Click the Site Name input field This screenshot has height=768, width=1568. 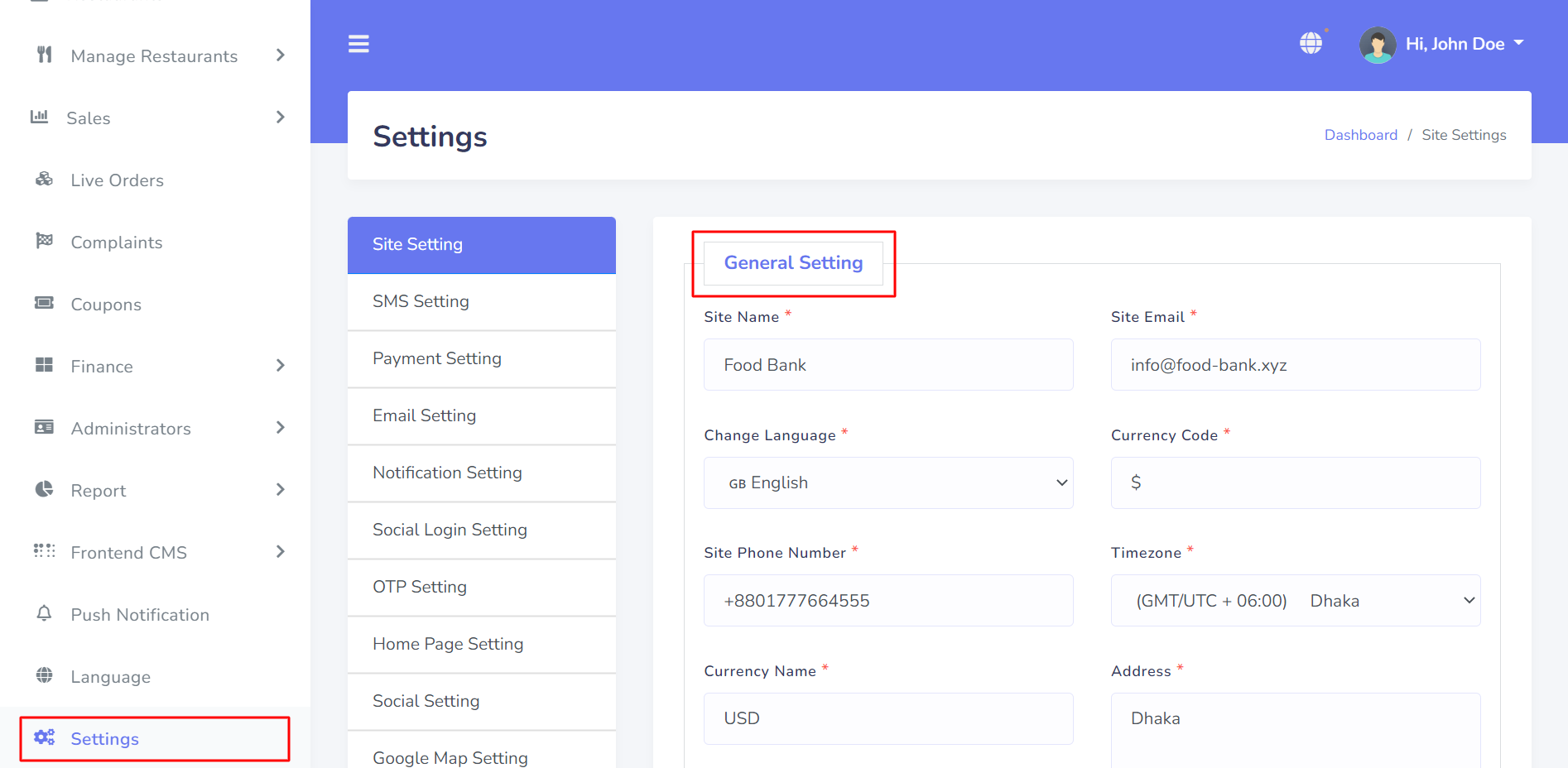pos(888,365)
